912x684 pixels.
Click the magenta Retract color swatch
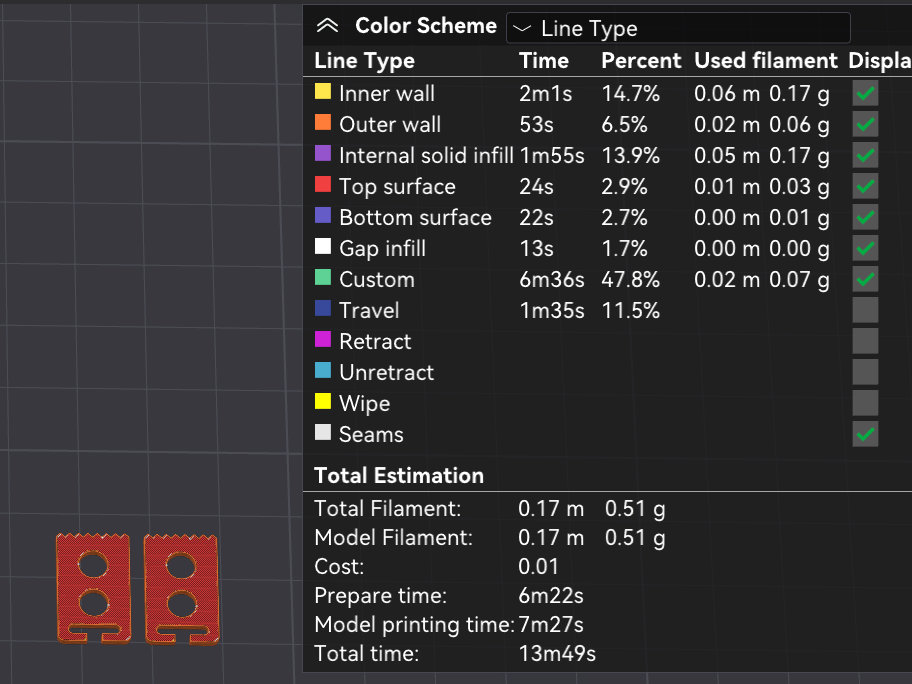(323, 340)
